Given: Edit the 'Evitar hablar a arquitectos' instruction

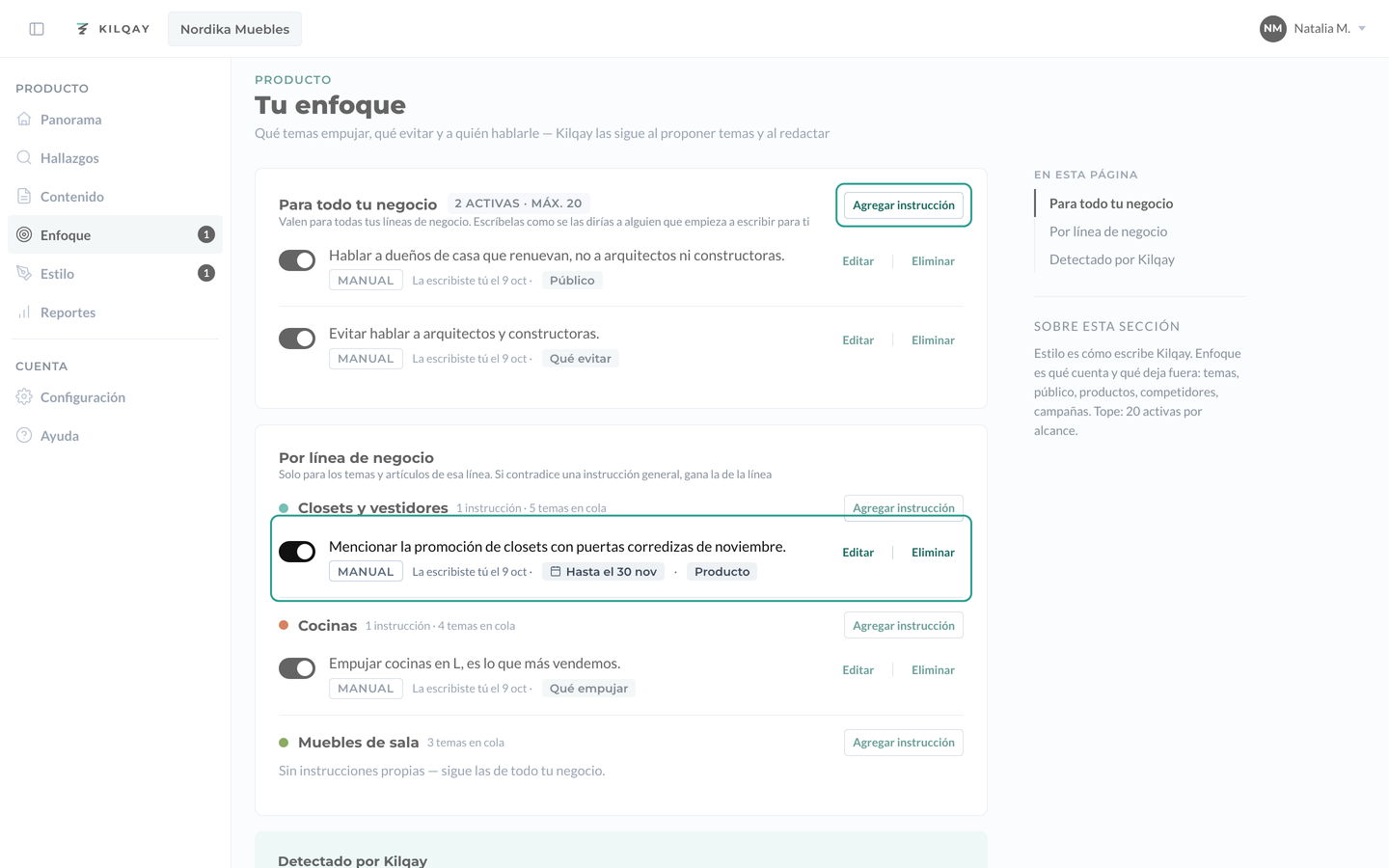Looking at the screenshot, I should click(858, 340).
